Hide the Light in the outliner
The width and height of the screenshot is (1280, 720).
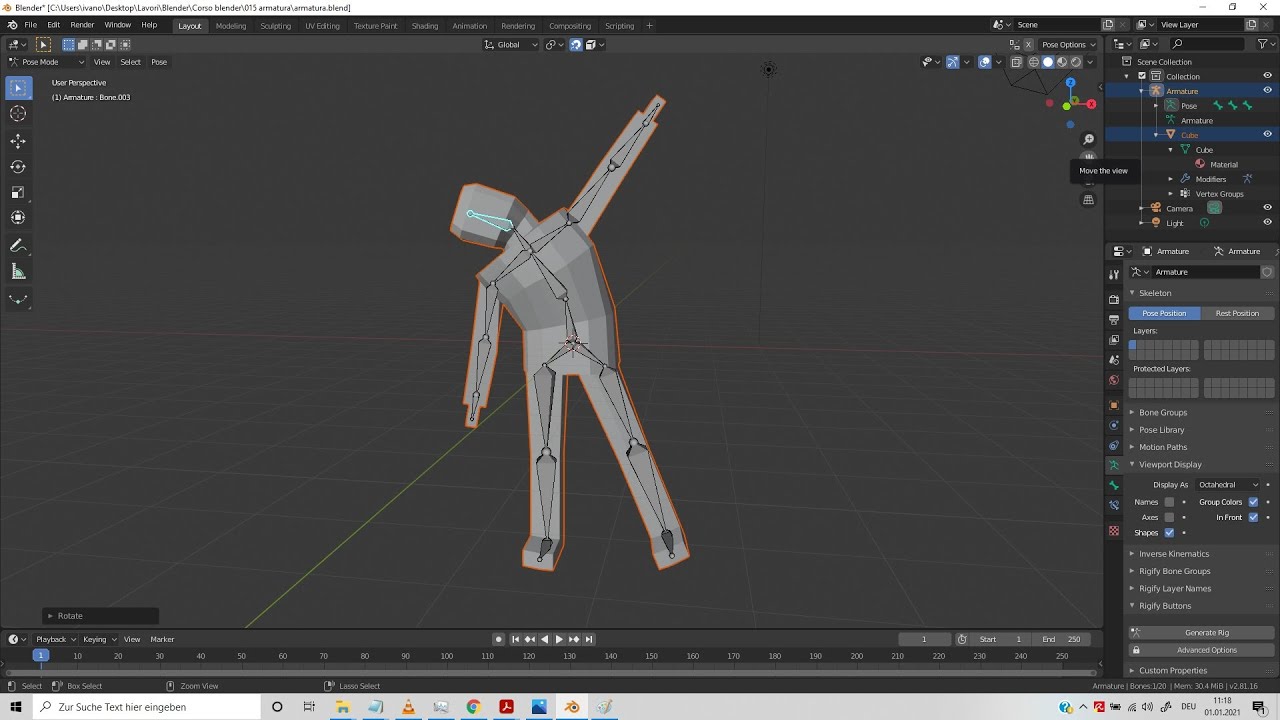tap(1267, 222)
